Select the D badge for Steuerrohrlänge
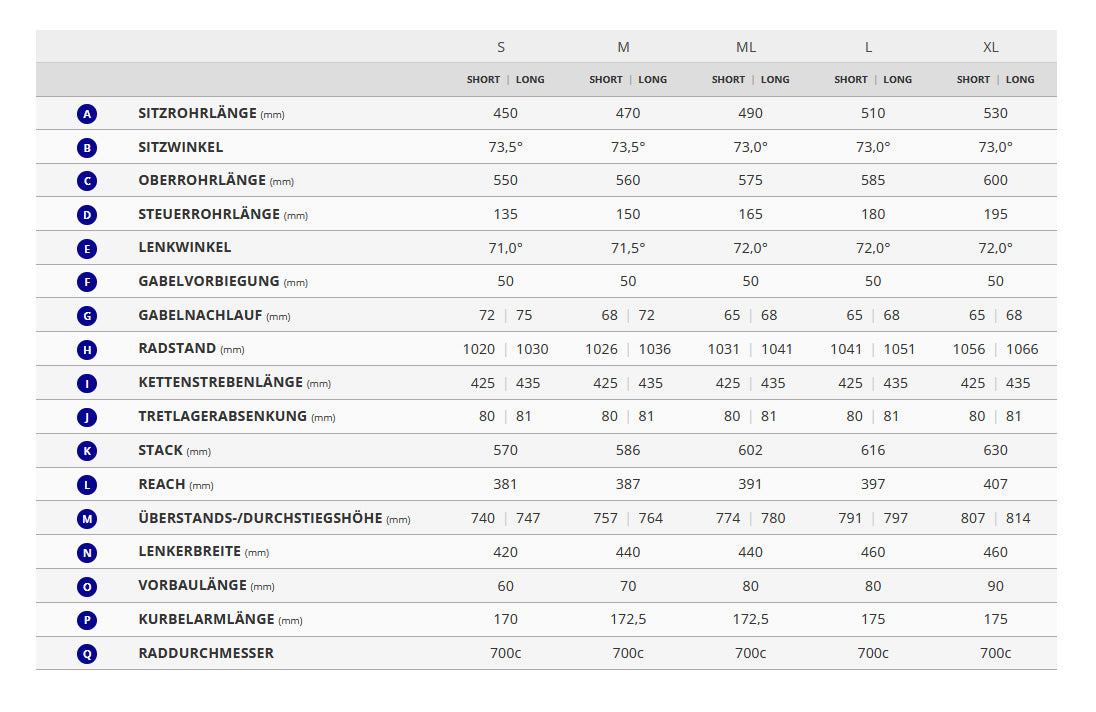The height and width of the screenshot is (712, 1096). coord(87,215)
